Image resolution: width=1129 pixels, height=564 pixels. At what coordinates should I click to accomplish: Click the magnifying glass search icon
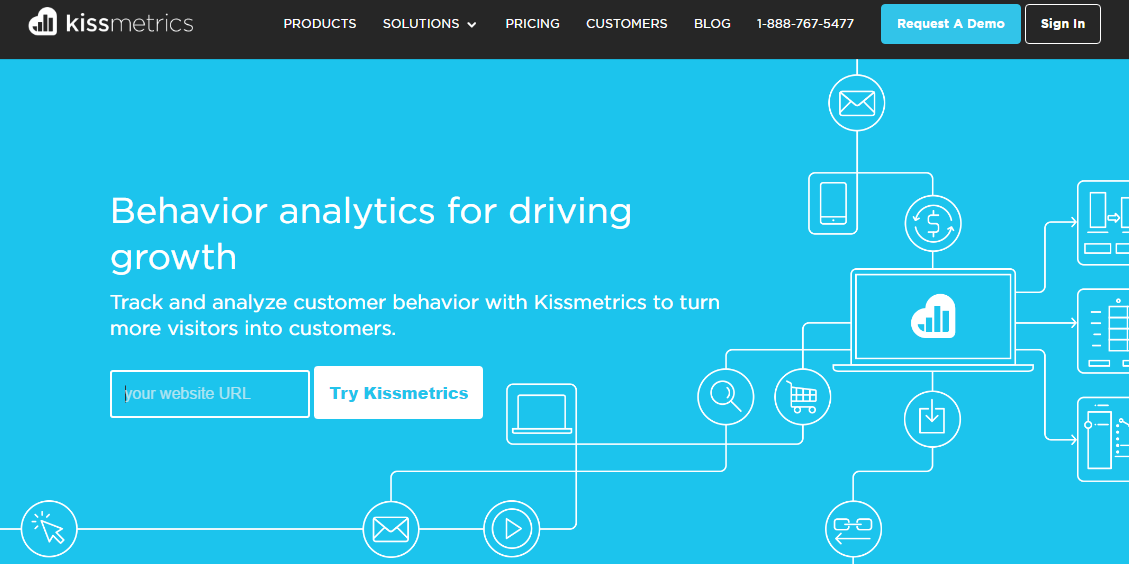tap(726, 396)
